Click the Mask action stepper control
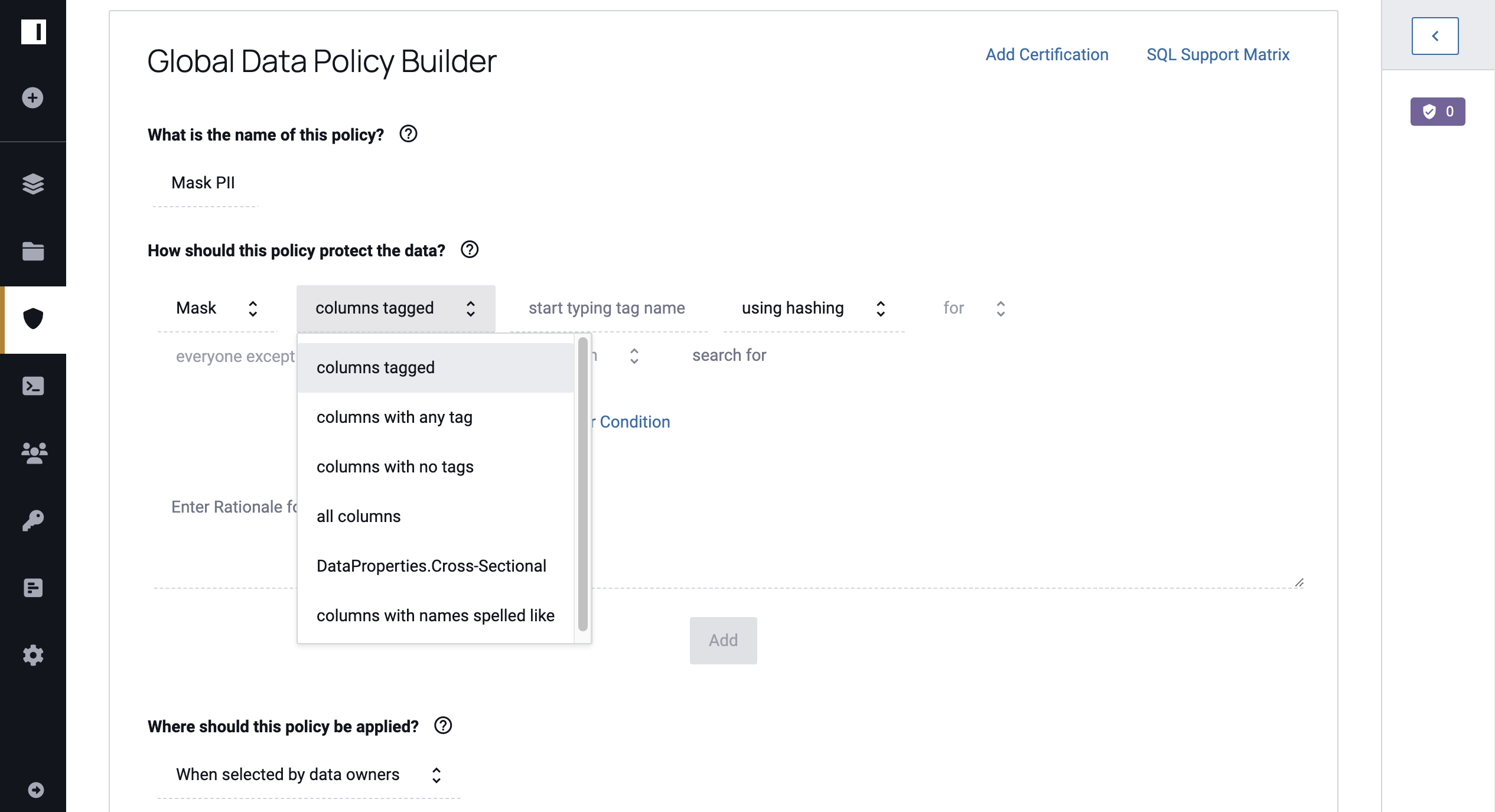 (253, 308)
